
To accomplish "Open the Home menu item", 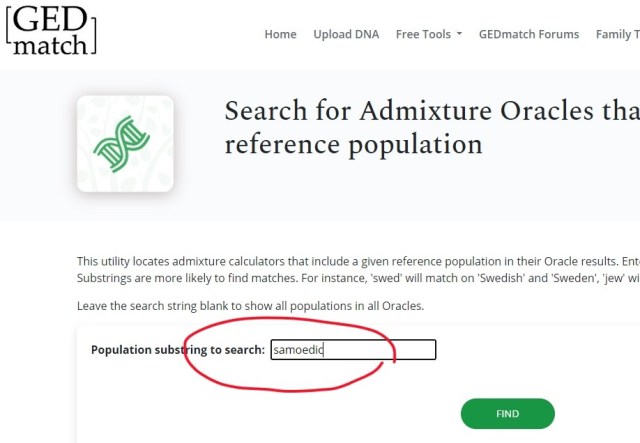I will coord(280,34).
